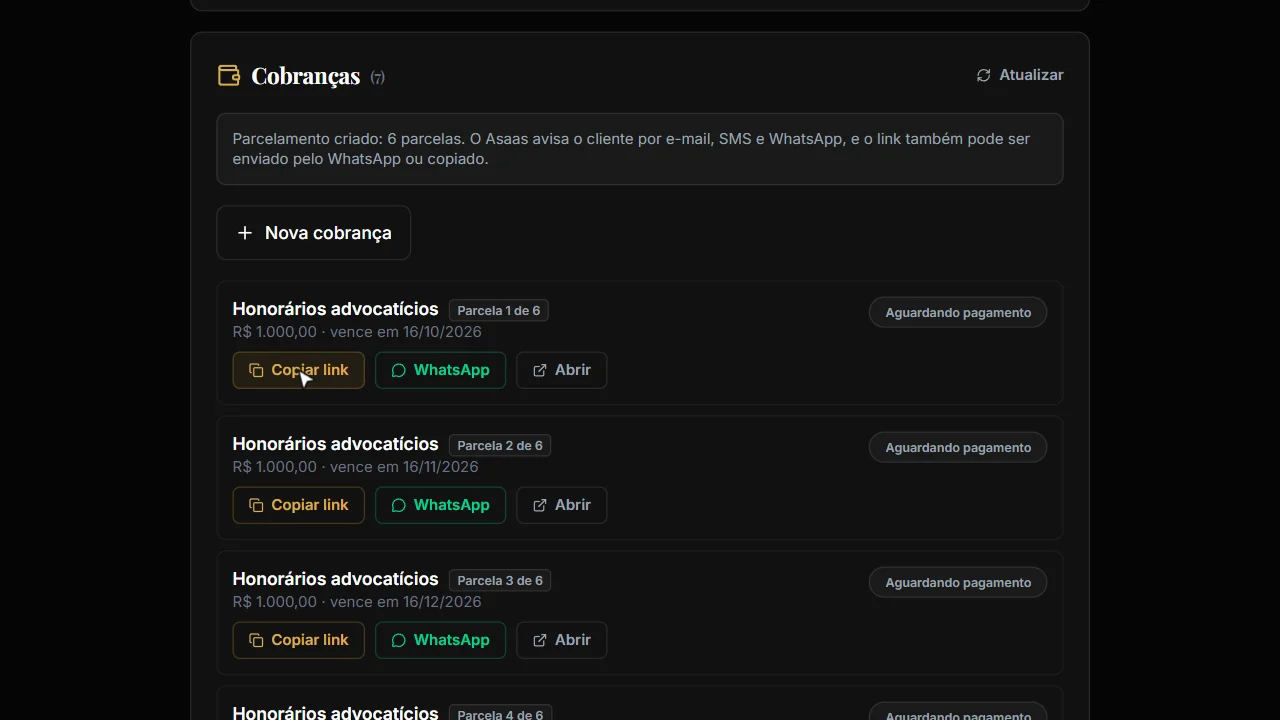This screenshot has width=1280, height=720.
Task: Click the Parcelamento criado notice message
Action: (640, 149)
